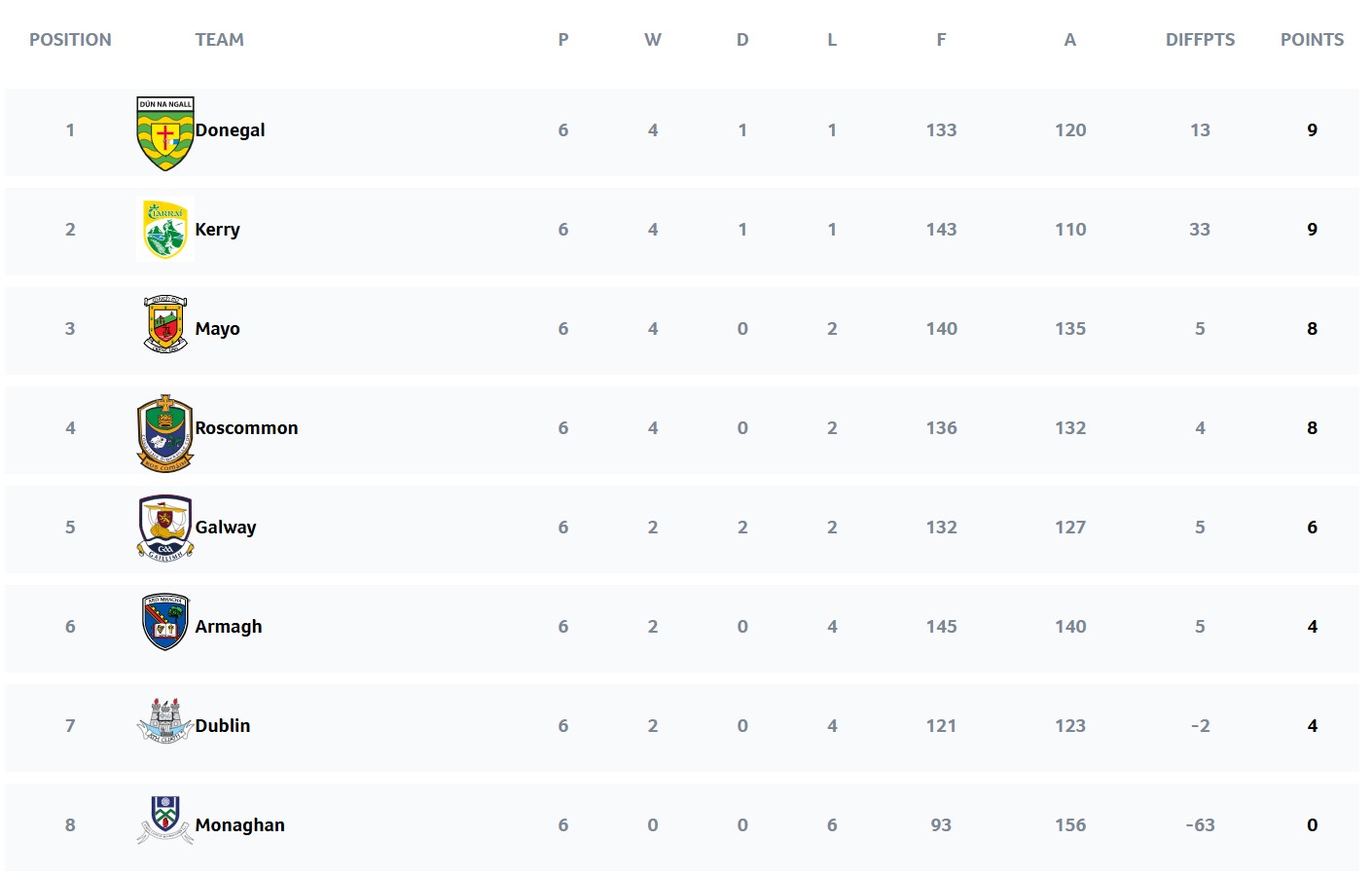Image resolution: width=1372 pixels, height=876 pixels.
Task: Click the Donegal county crest
Action: coord(165,133)
